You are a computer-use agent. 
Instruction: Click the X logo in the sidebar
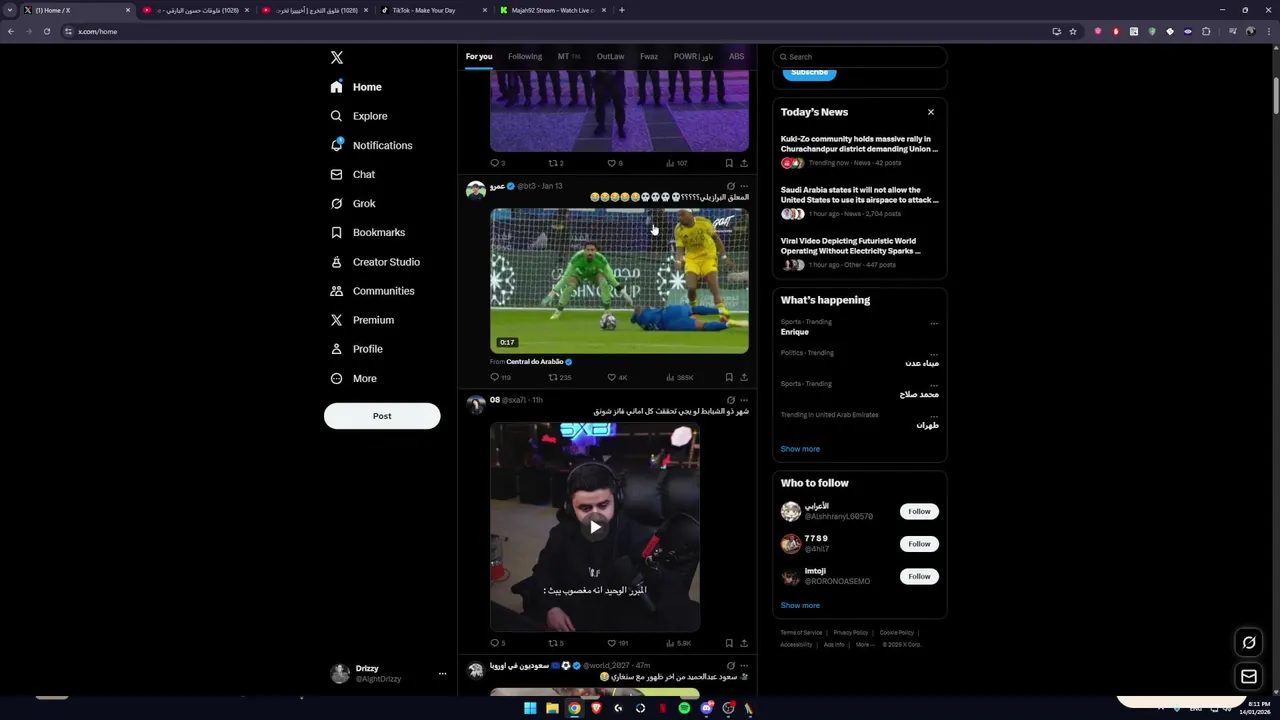pos(337,58)
